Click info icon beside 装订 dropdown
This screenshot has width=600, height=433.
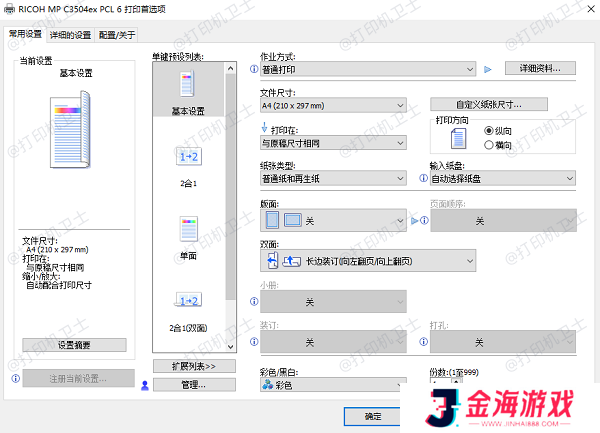click(254, 342)
